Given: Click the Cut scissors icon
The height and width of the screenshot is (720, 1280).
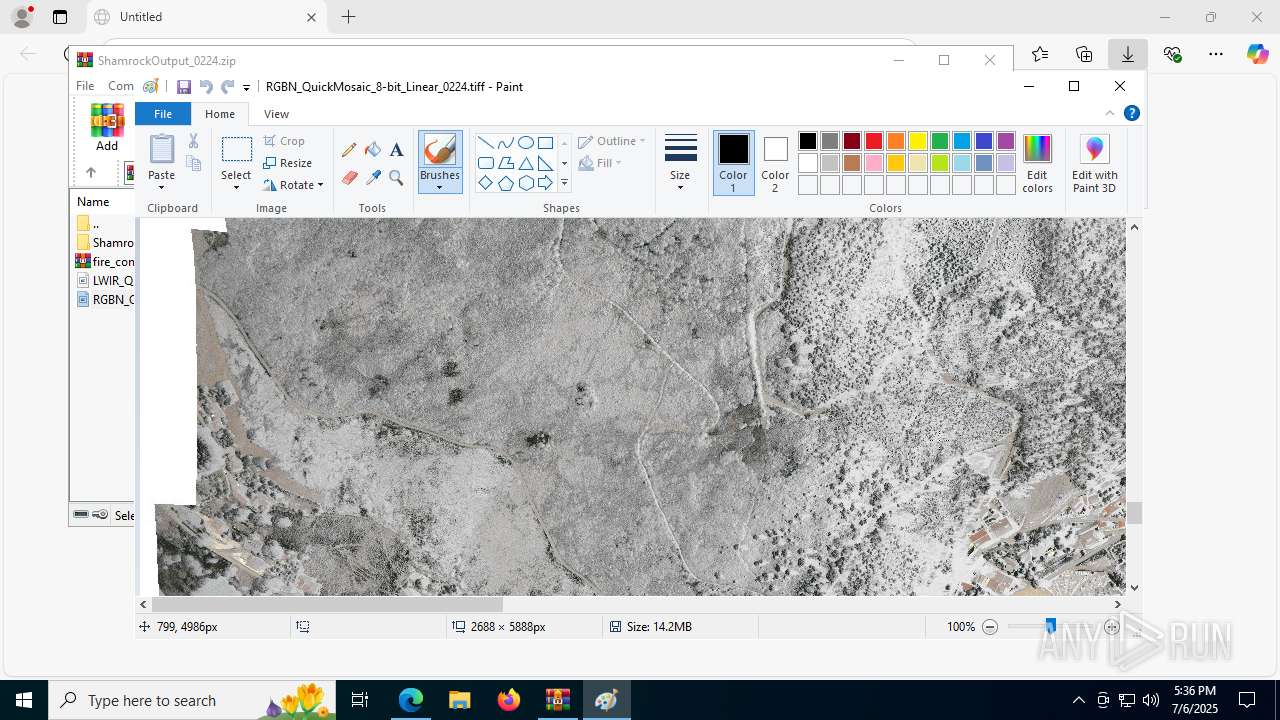Looking at the screenshot, I should coord(193,141).
